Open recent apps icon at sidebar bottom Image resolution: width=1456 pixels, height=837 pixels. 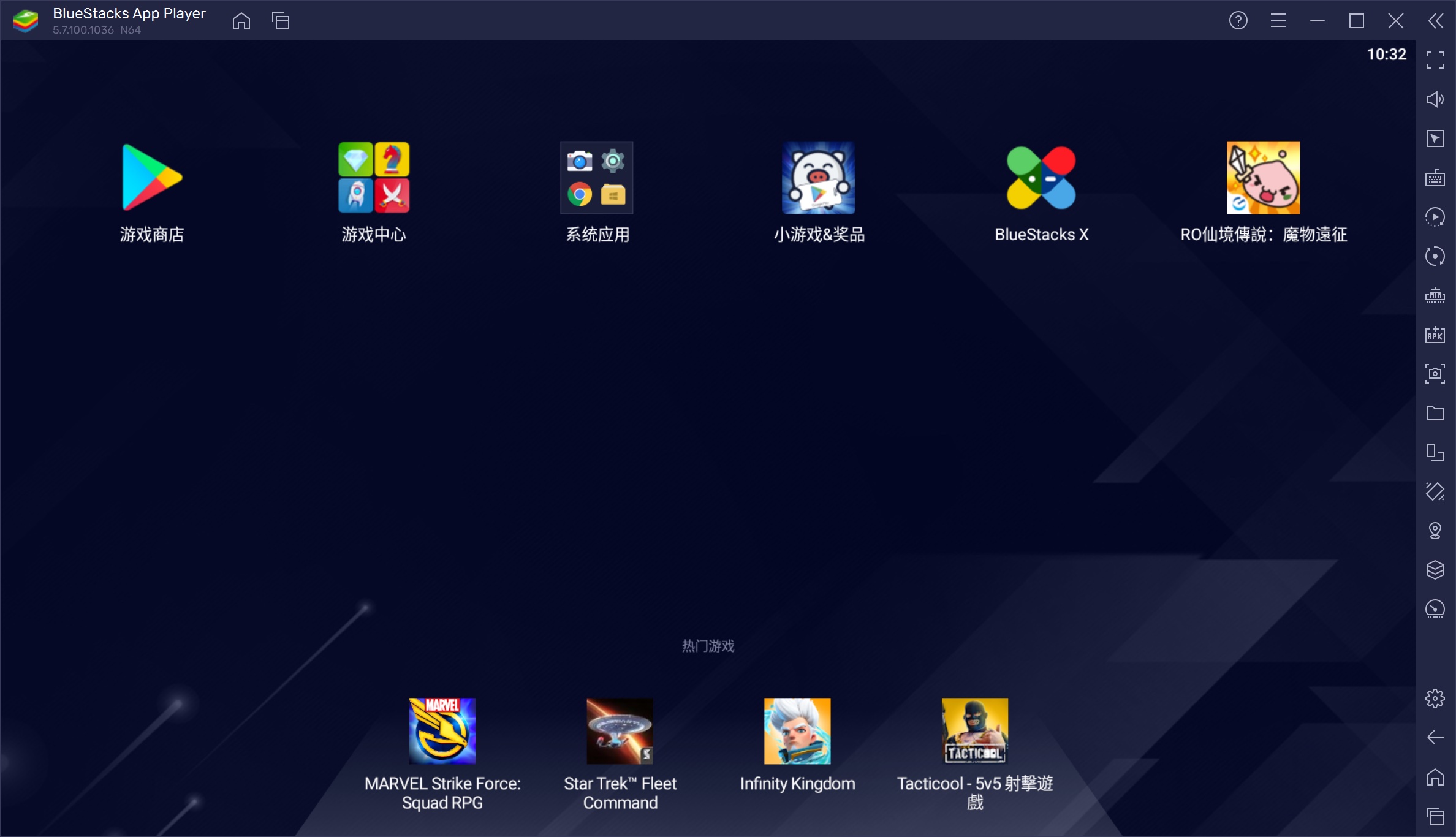point(1435,816)
